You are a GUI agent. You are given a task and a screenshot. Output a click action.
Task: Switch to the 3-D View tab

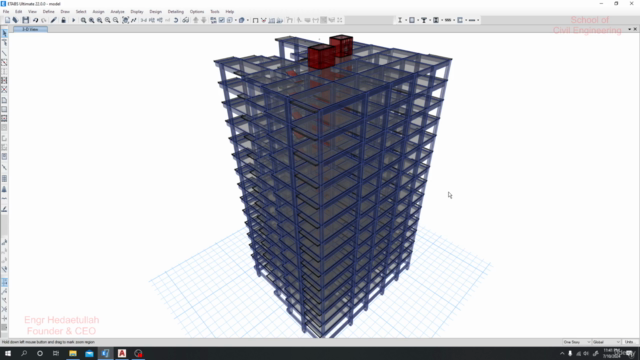(x=30, y=29)
